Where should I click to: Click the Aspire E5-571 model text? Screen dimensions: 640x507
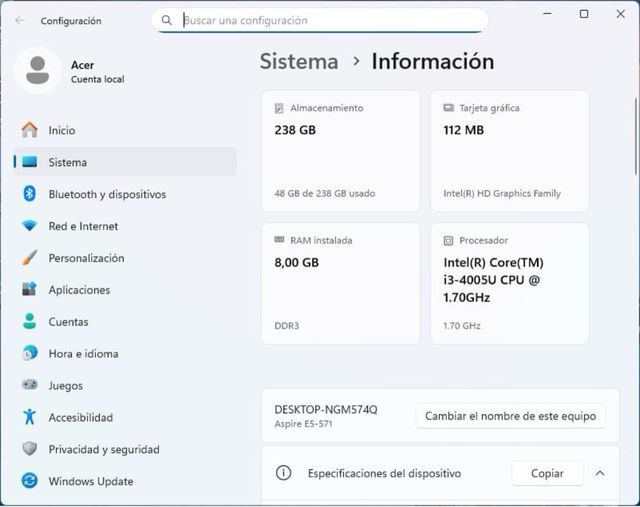point(303,424)
